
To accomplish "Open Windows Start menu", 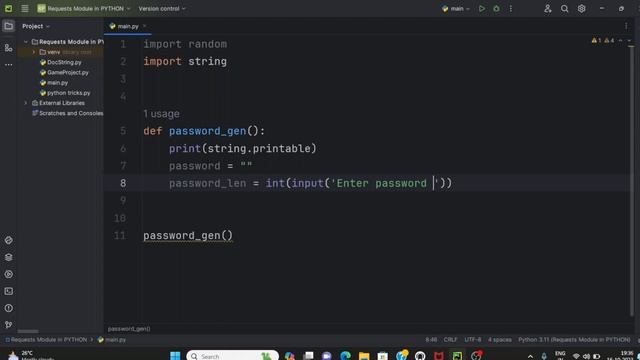I will click(x=175, y=356).
